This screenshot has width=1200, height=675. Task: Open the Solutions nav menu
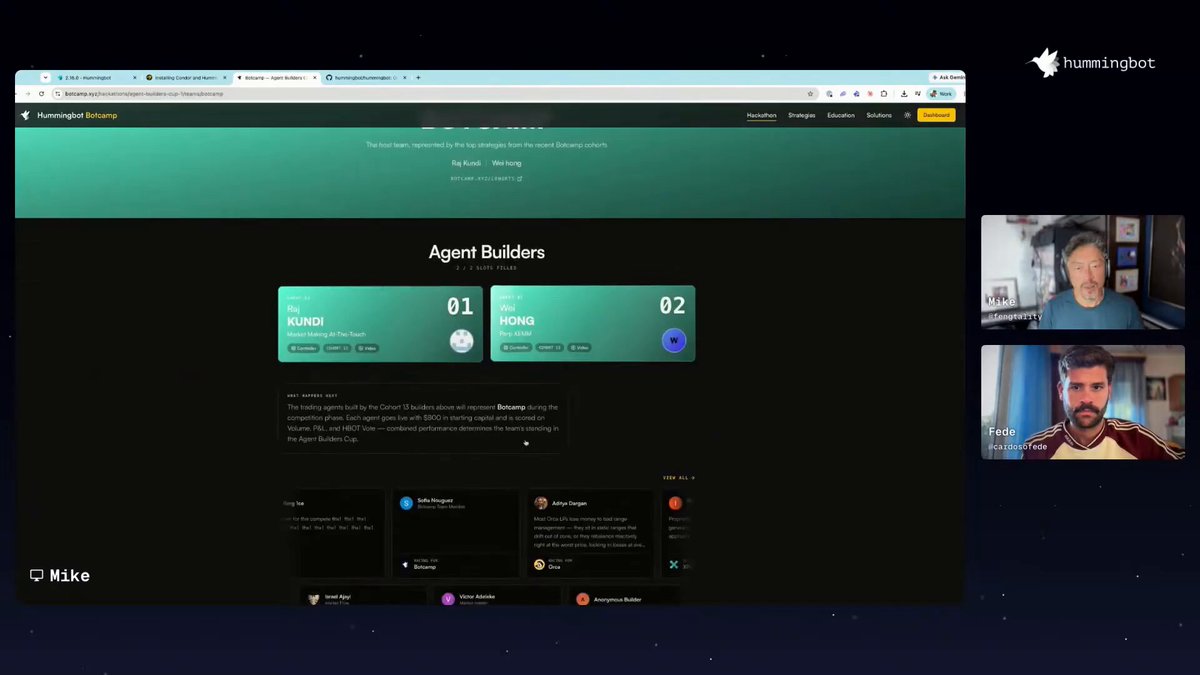(879, 115)
